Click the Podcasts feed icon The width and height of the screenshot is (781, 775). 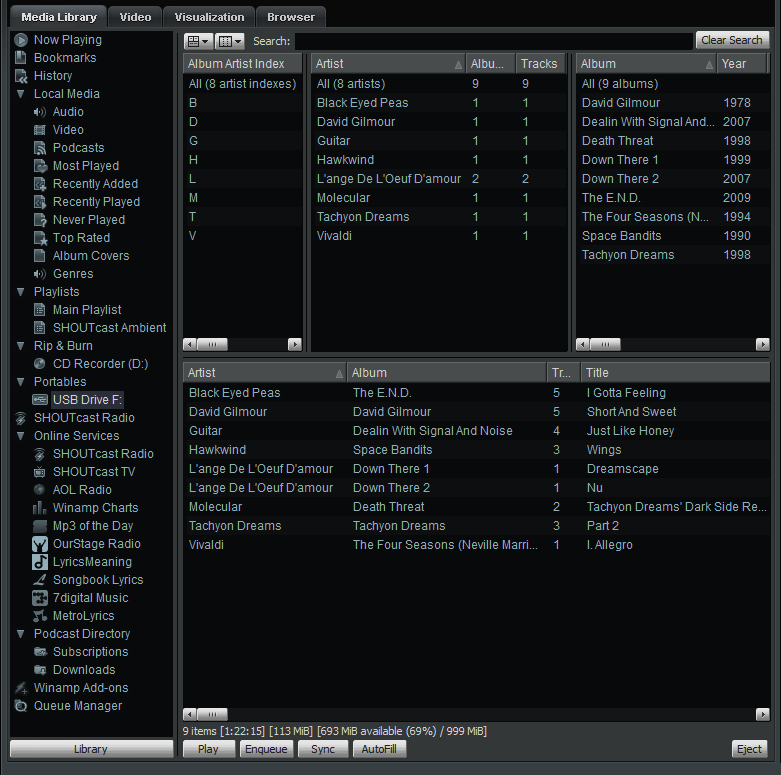pyautogui.click(x=39, y=148)
